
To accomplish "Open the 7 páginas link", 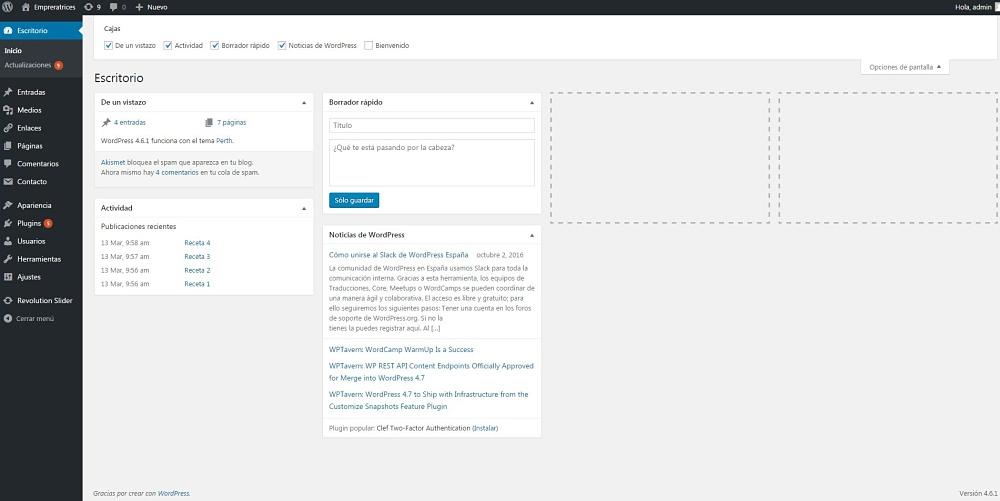I will tap(232, 122).
